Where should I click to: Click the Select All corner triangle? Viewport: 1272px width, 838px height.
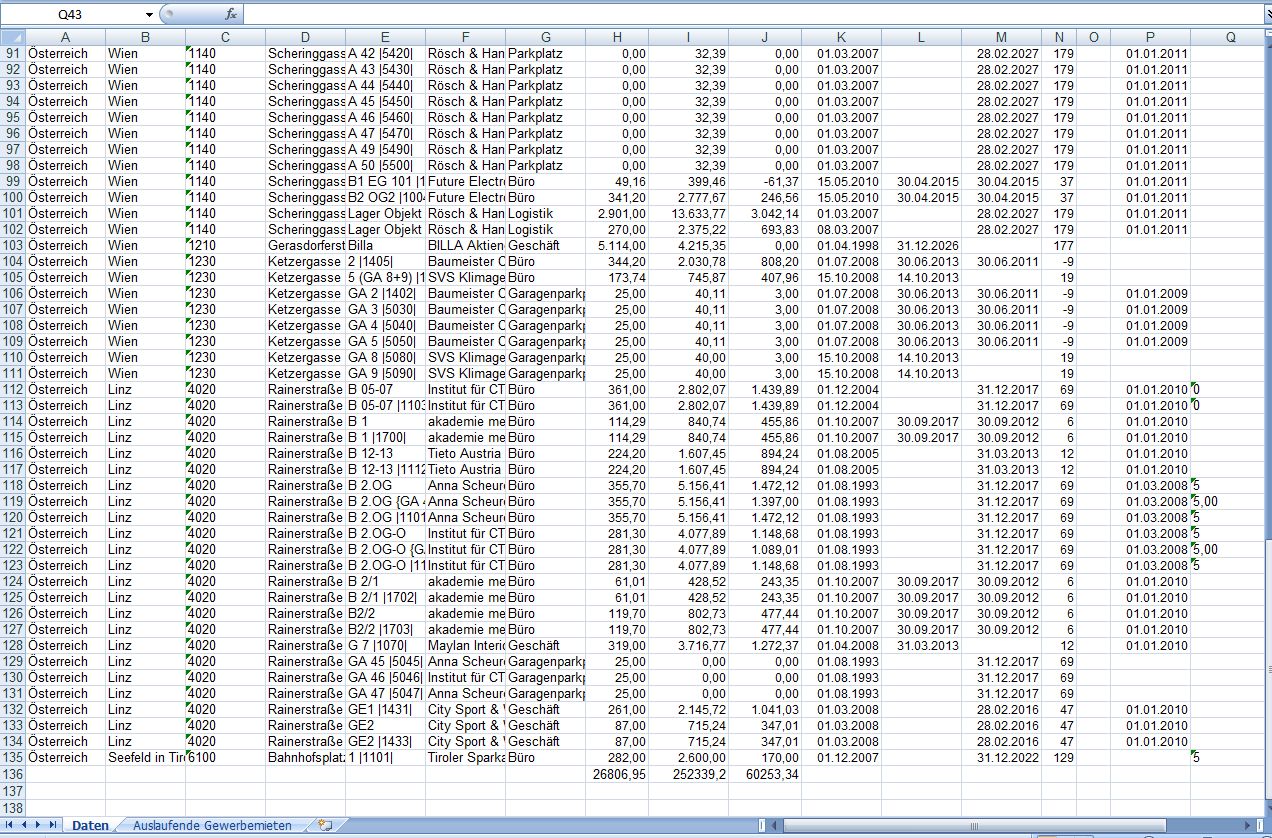click(12, 37)
